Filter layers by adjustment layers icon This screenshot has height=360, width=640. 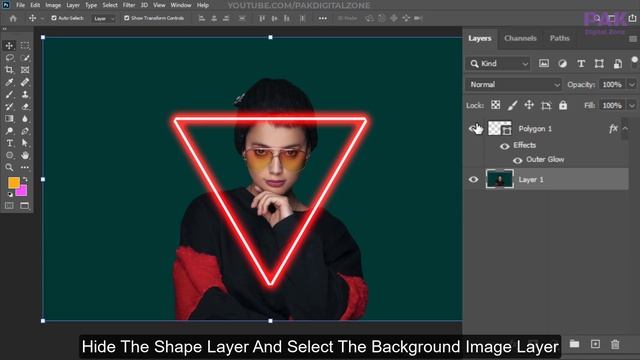pyautogui.click(x=562, y=63)
